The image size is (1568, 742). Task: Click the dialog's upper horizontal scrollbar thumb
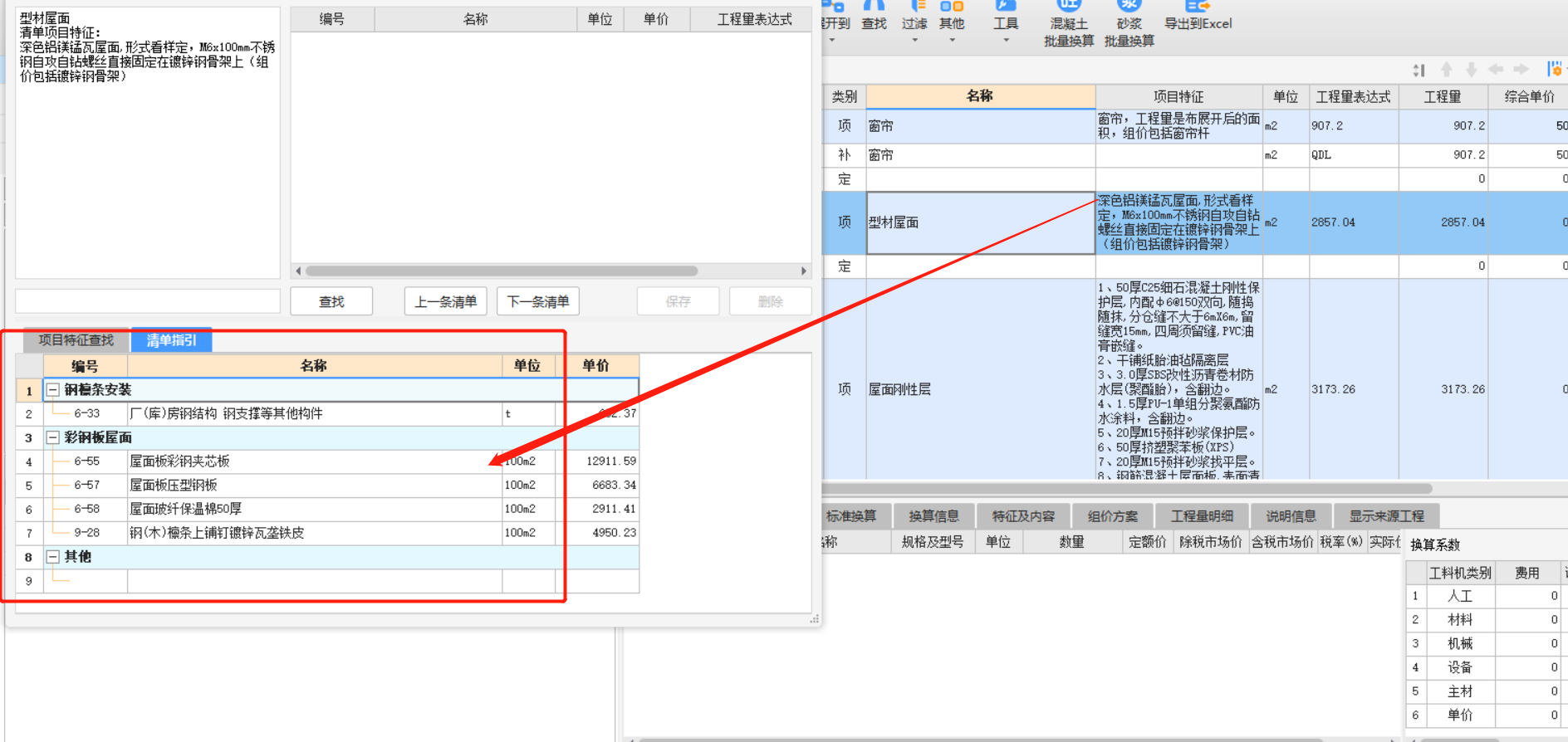pos(502,271)
